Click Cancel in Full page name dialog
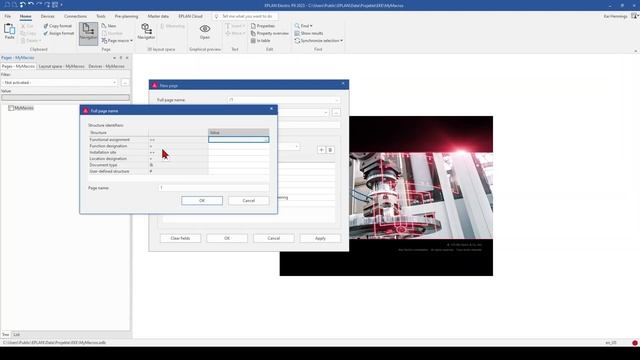 (249, 200)
